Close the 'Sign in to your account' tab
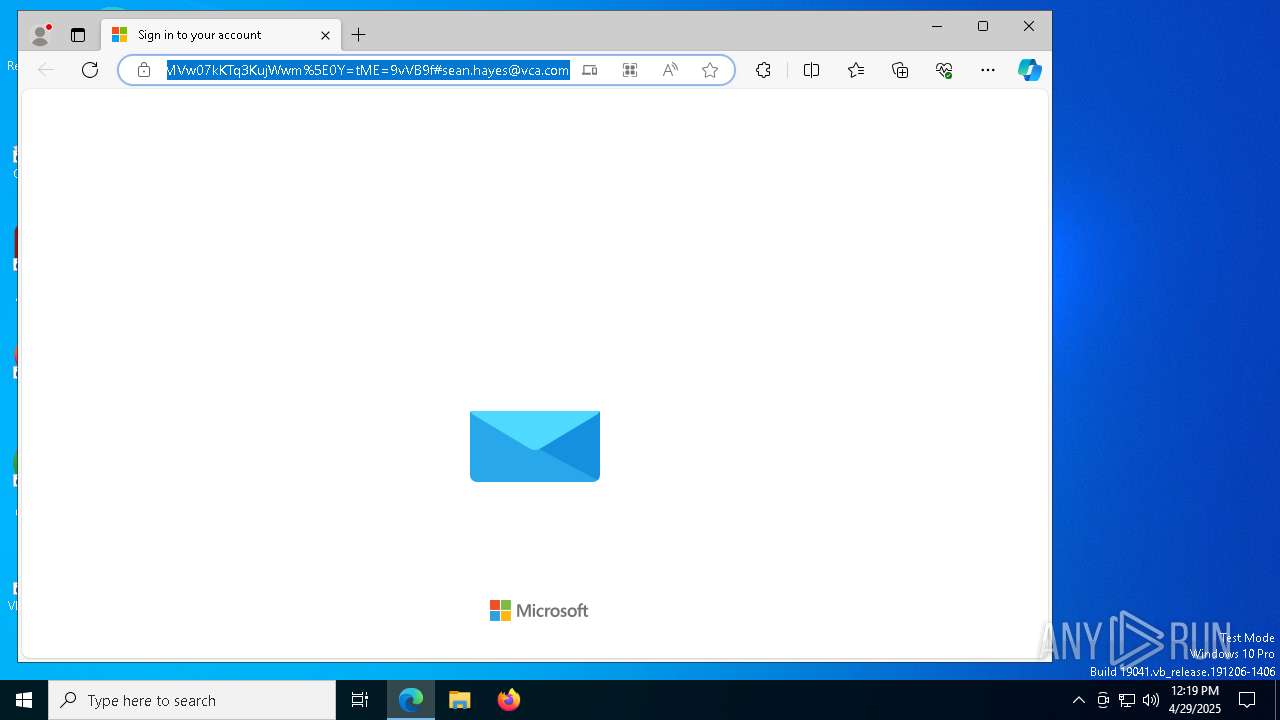This screenshot has width=1280, height=720. point(325,35)
